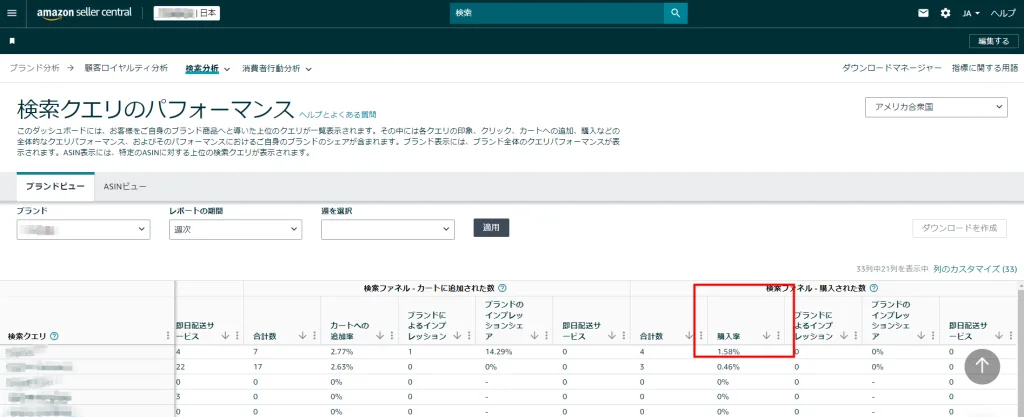The image size is (1024, 417).
Task: Click the 適用 button
Action: pyautogui.click(x=491, y=228)
